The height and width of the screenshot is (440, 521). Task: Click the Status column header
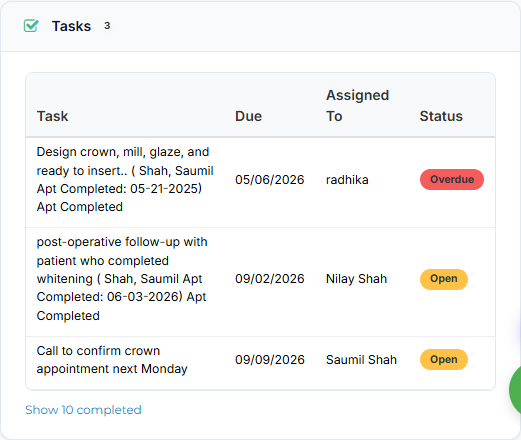pyautogui.click(x=441, y=116)
